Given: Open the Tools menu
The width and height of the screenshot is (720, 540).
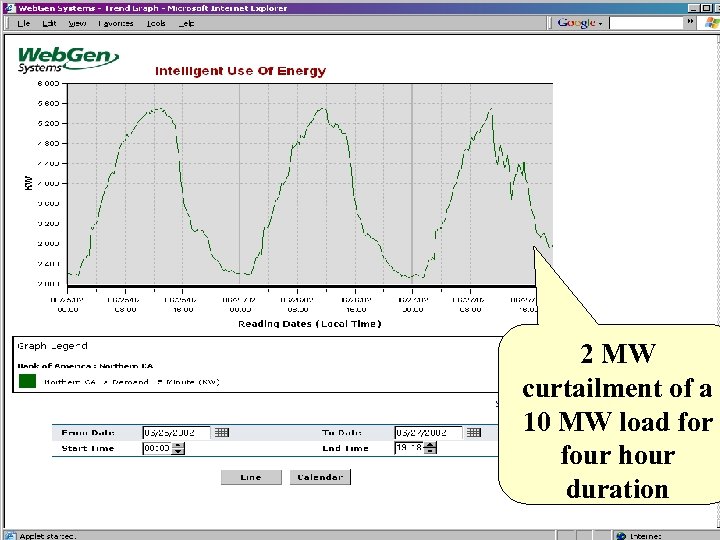Looking at the screenshot, I should (156, 23).
